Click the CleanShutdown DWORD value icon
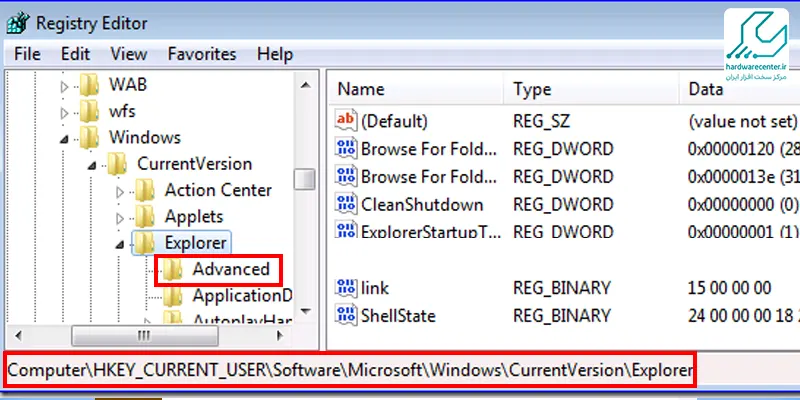Screen dimensions: 800x400 346,204
